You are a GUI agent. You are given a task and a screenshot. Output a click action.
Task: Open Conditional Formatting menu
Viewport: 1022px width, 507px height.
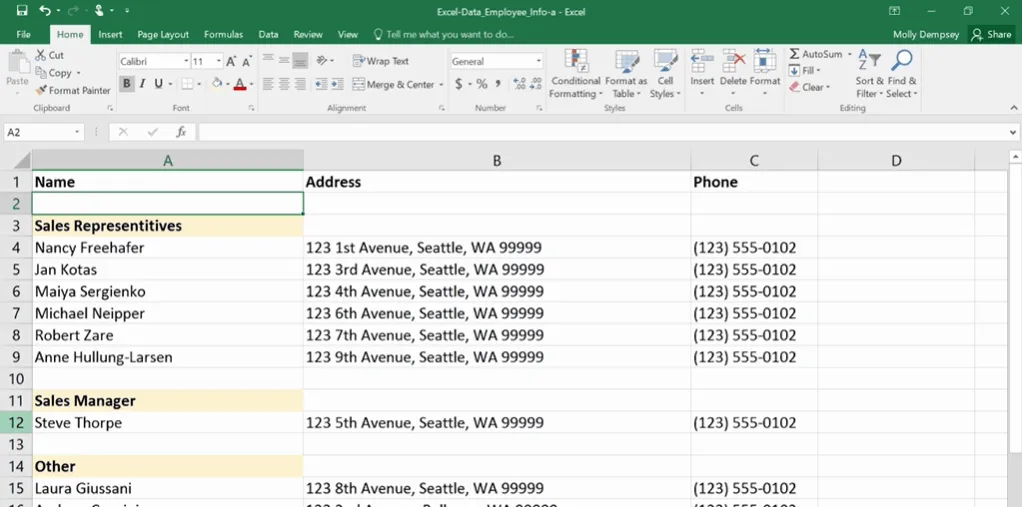click(x=576, y=74)
